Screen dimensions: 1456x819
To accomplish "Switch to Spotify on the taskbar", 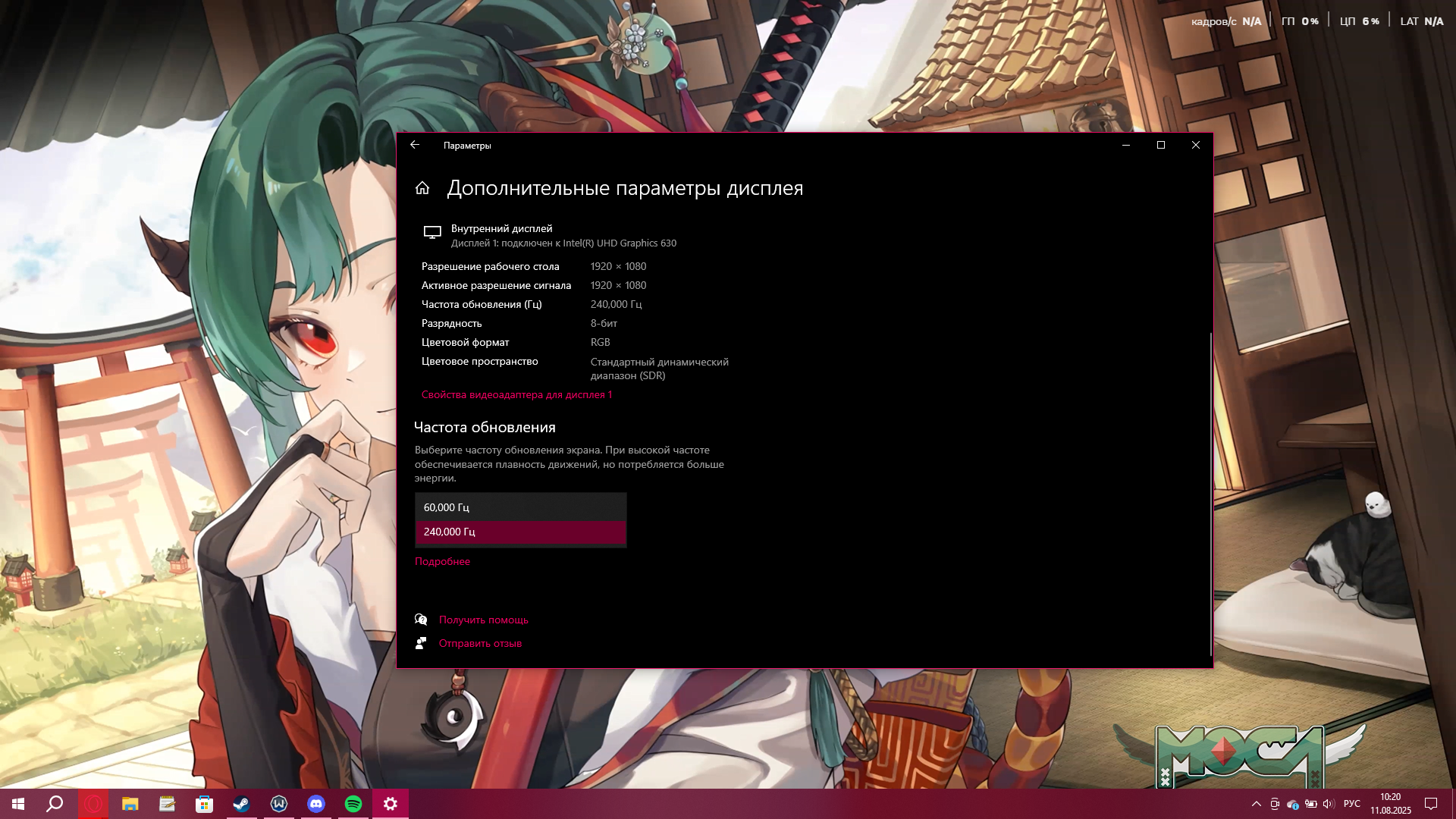I will 353,804.
